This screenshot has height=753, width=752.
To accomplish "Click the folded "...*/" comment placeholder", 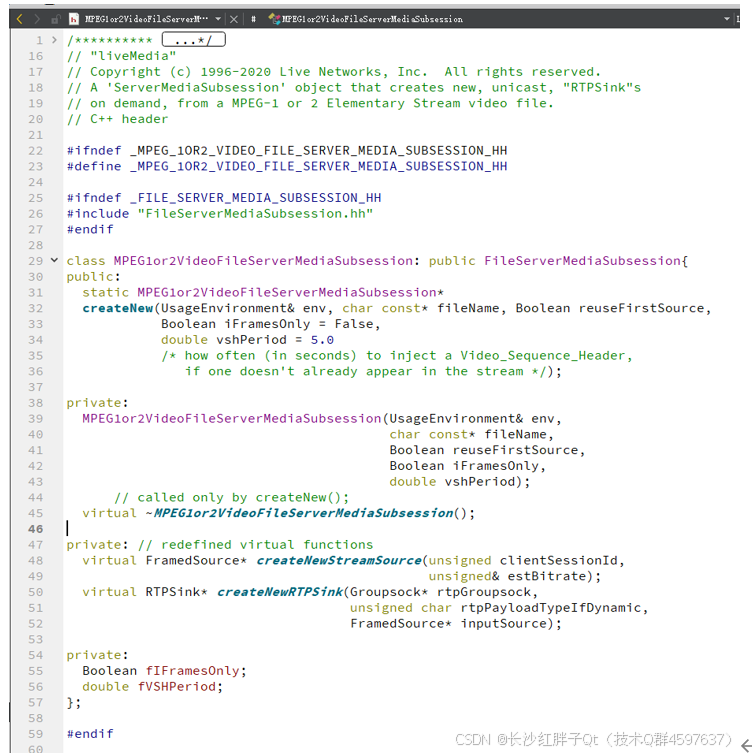I will click(193, 40).
